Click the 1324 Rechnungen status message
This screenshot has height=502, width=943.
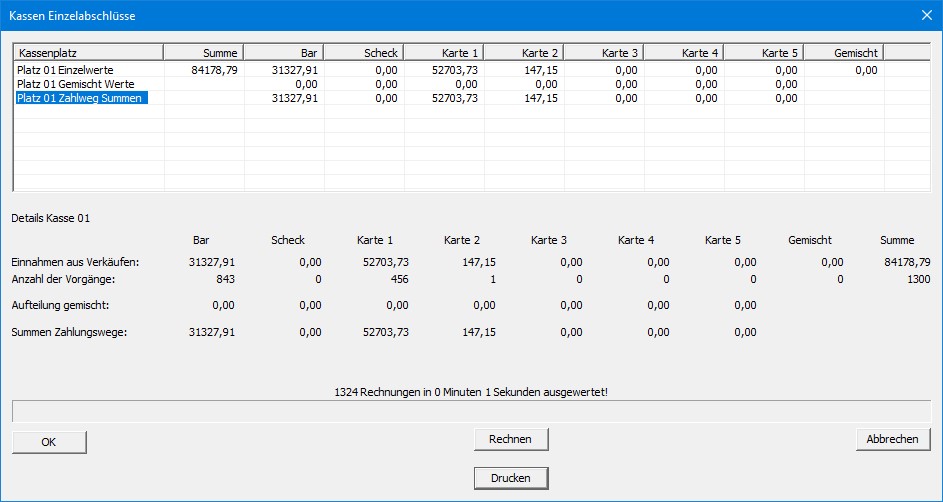tap(471, 392)
